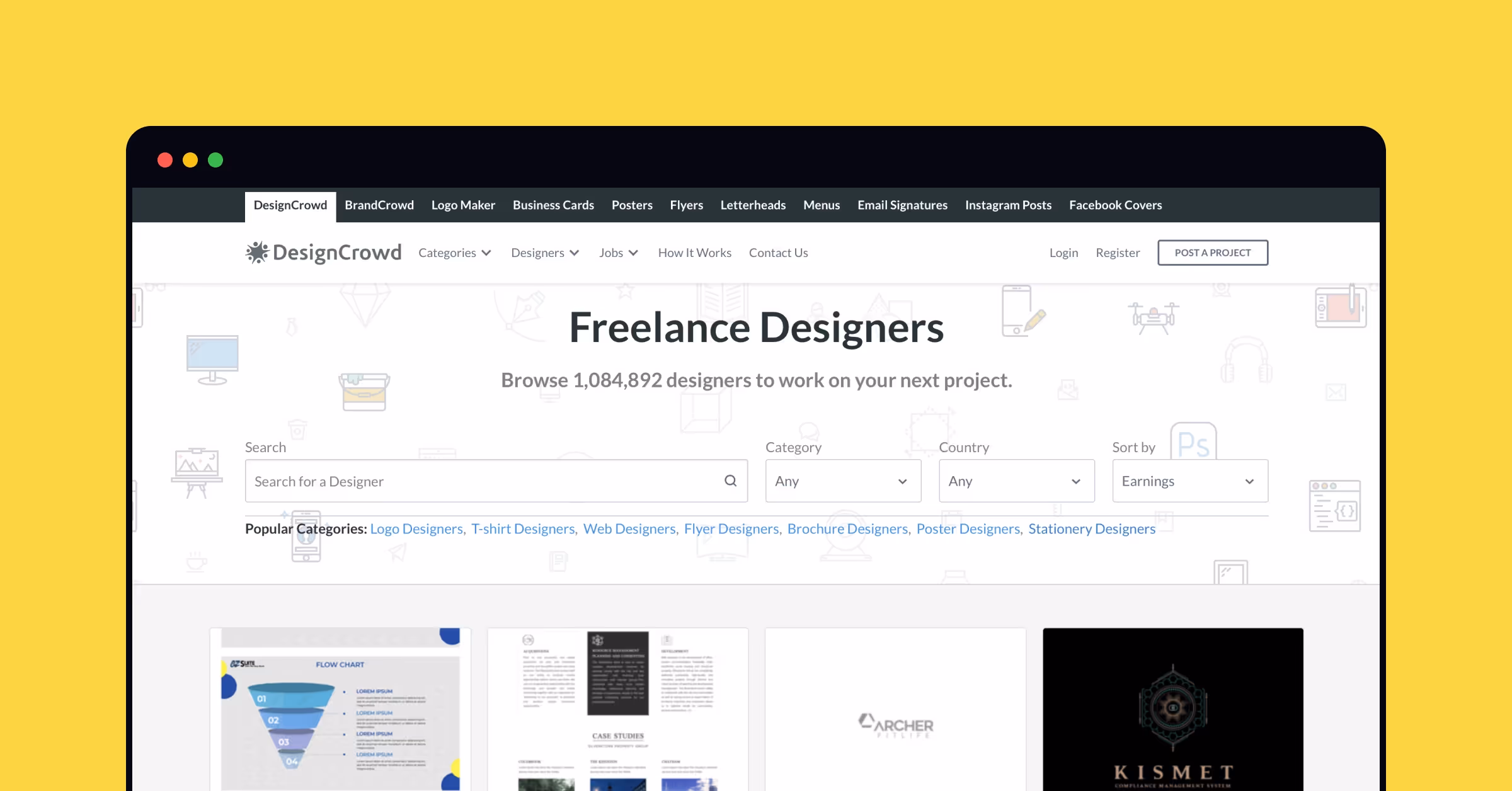Open the Logo Maker tab

pos(463,205)
